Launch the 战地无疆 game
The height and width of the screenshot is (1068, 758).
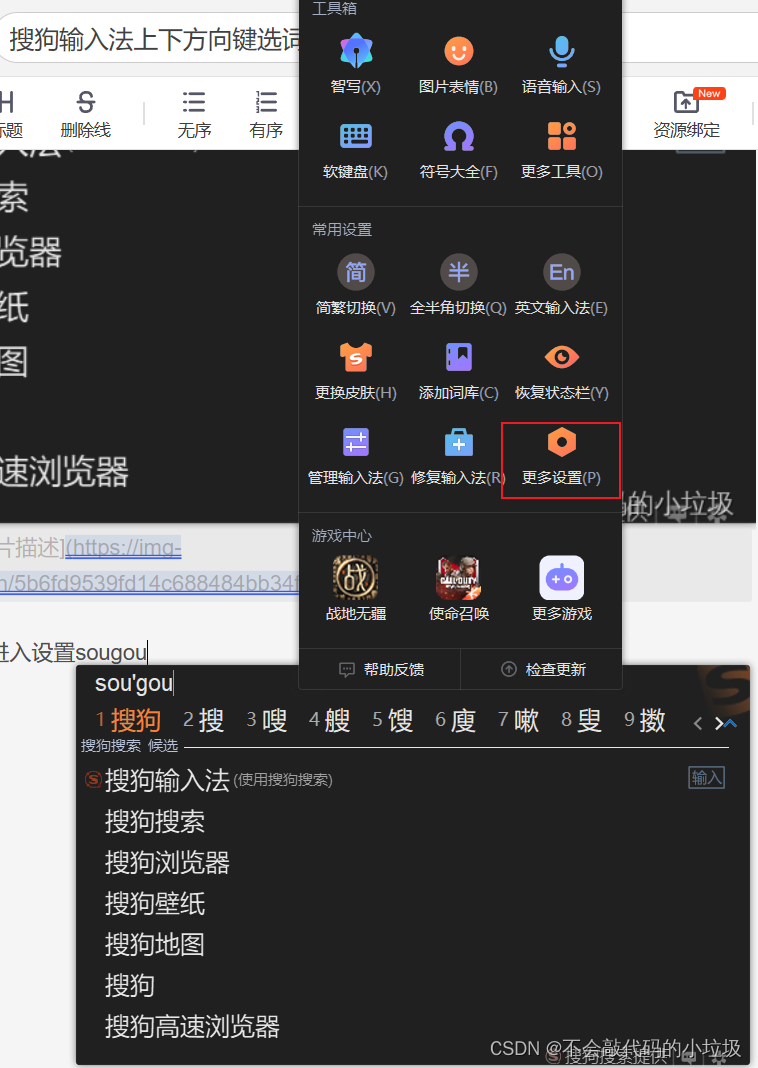pos(356,588)
